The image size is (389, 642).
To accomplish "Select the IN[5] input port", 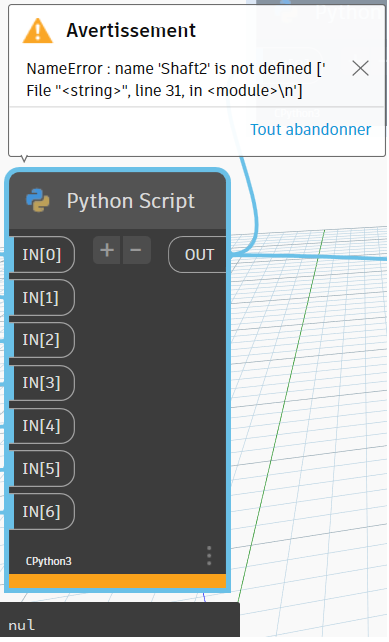I will 41,468.
